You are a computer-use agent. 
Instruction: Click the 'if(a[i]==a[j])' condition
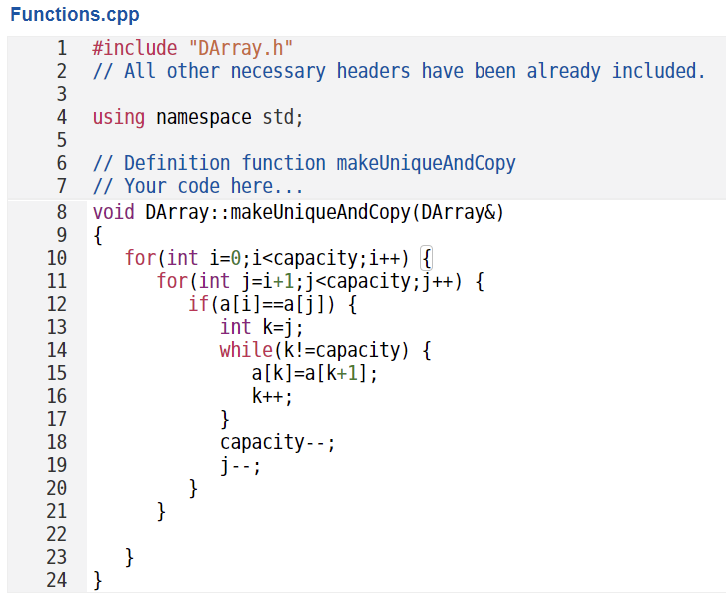coord(261,304)
